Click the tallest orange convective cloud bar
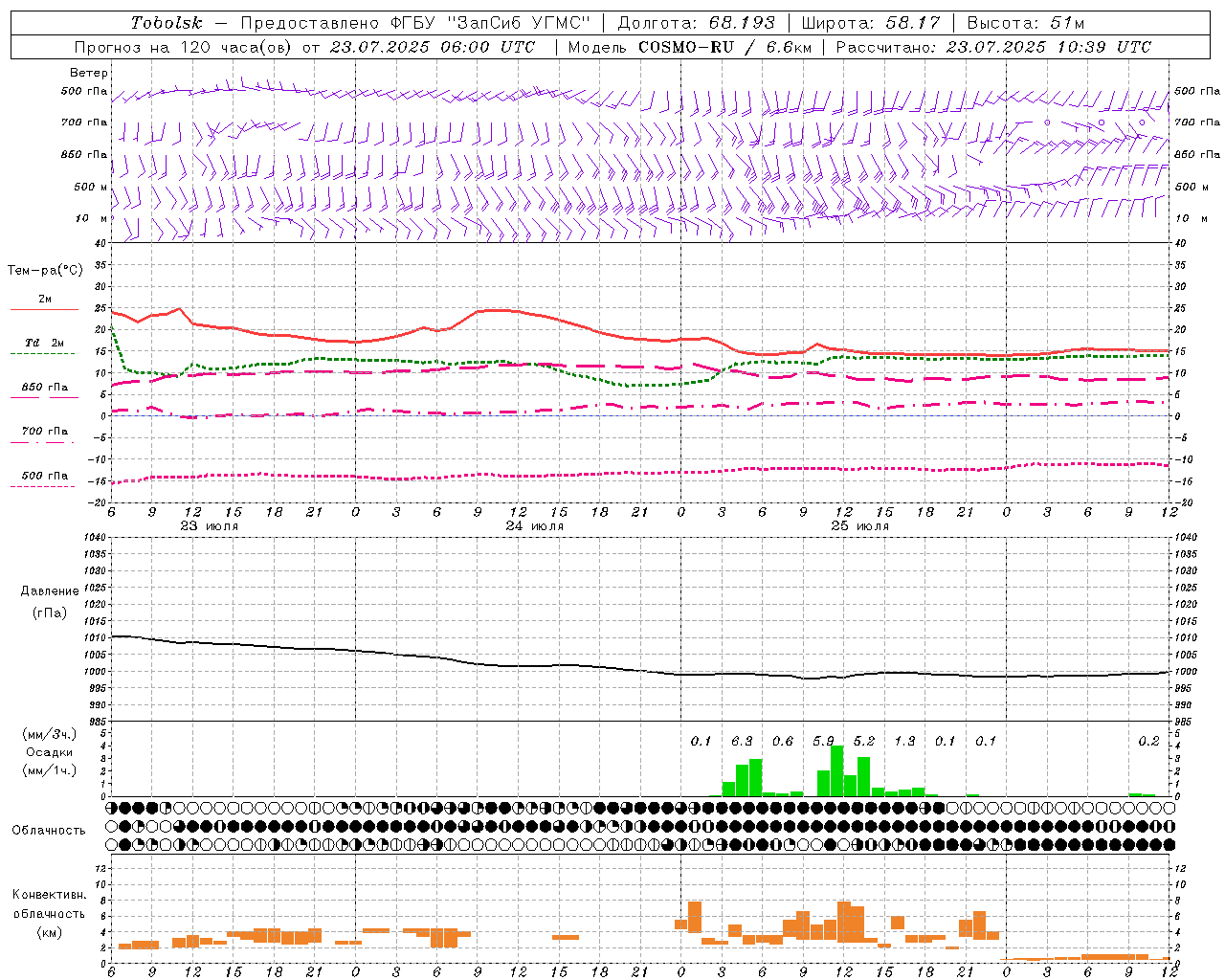The width and height of the screenshot is (1225, 980). point(844,923)
